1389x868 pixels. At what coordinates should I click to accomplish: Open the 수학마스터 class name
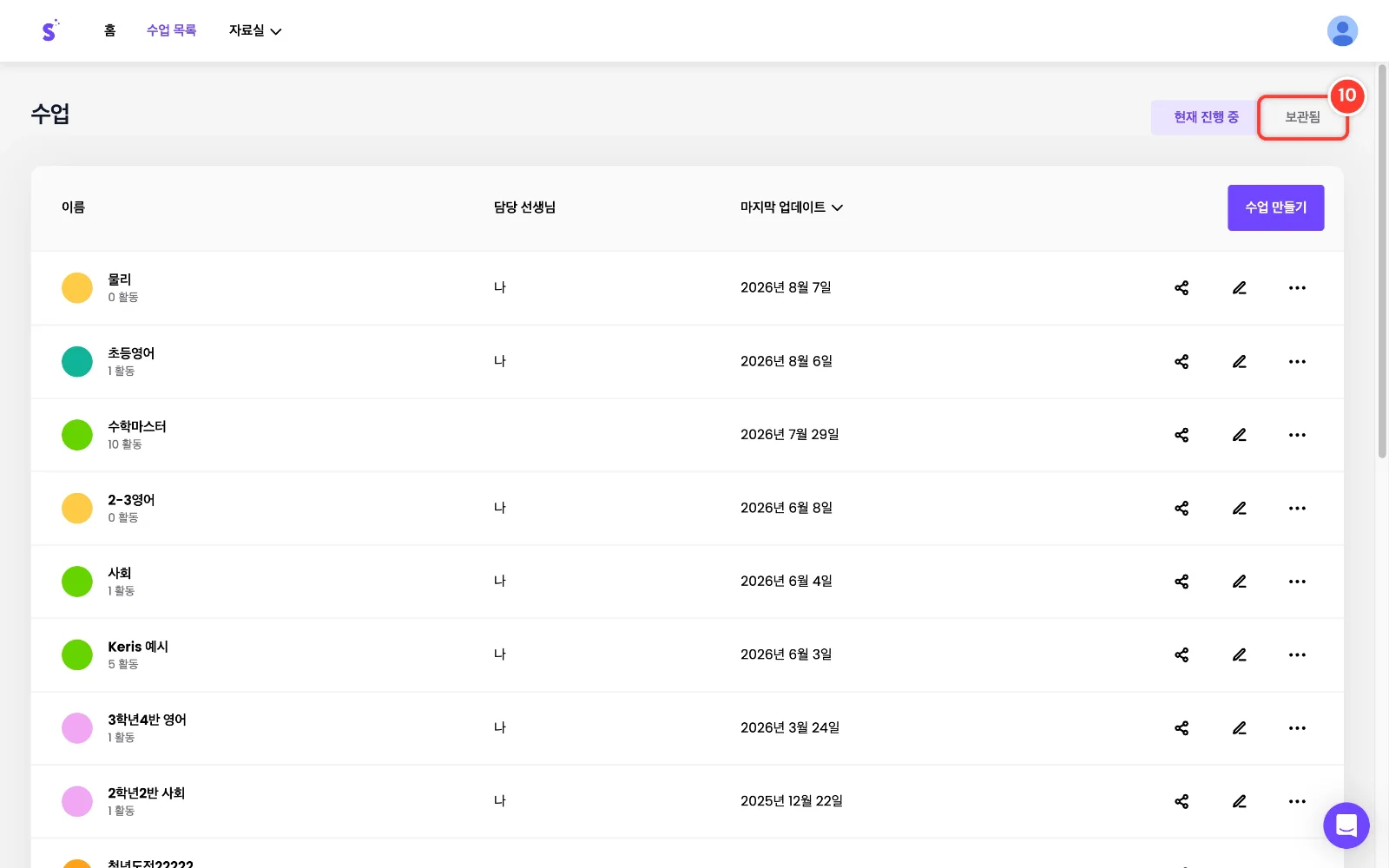(x=136, y=426)
